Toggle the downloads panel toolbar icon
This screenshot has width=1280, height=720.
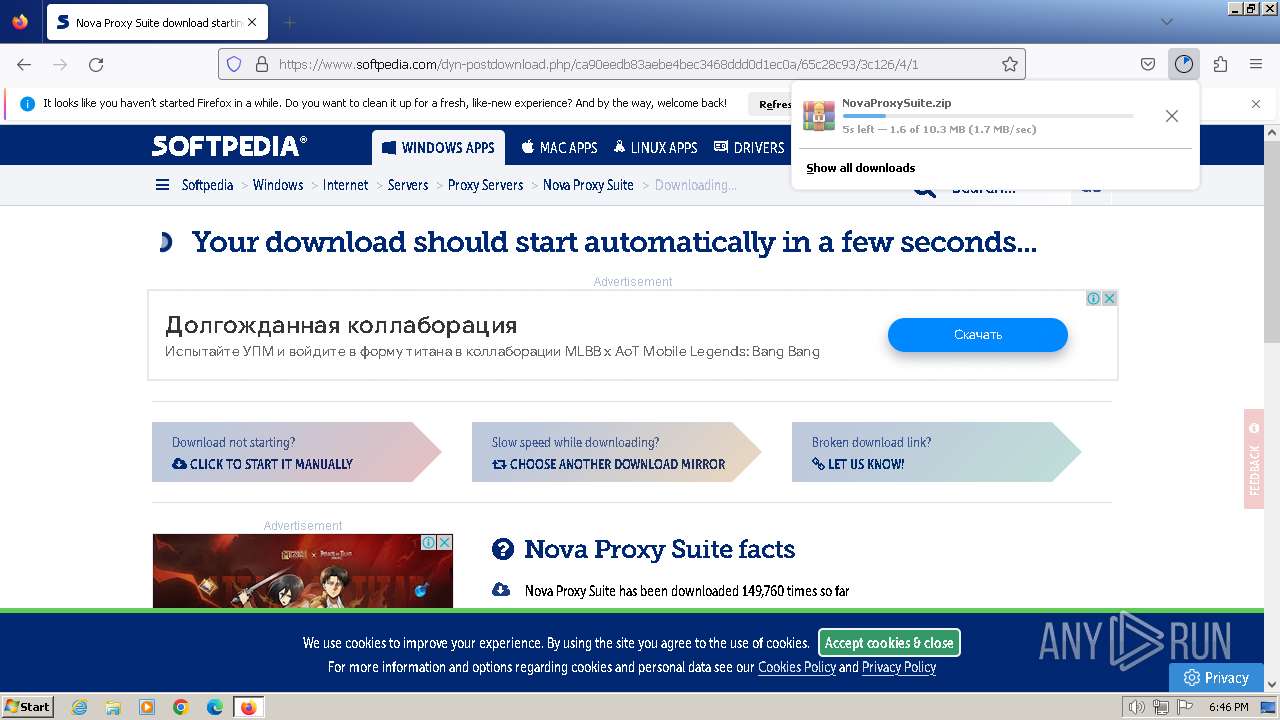click(1184, 64)
